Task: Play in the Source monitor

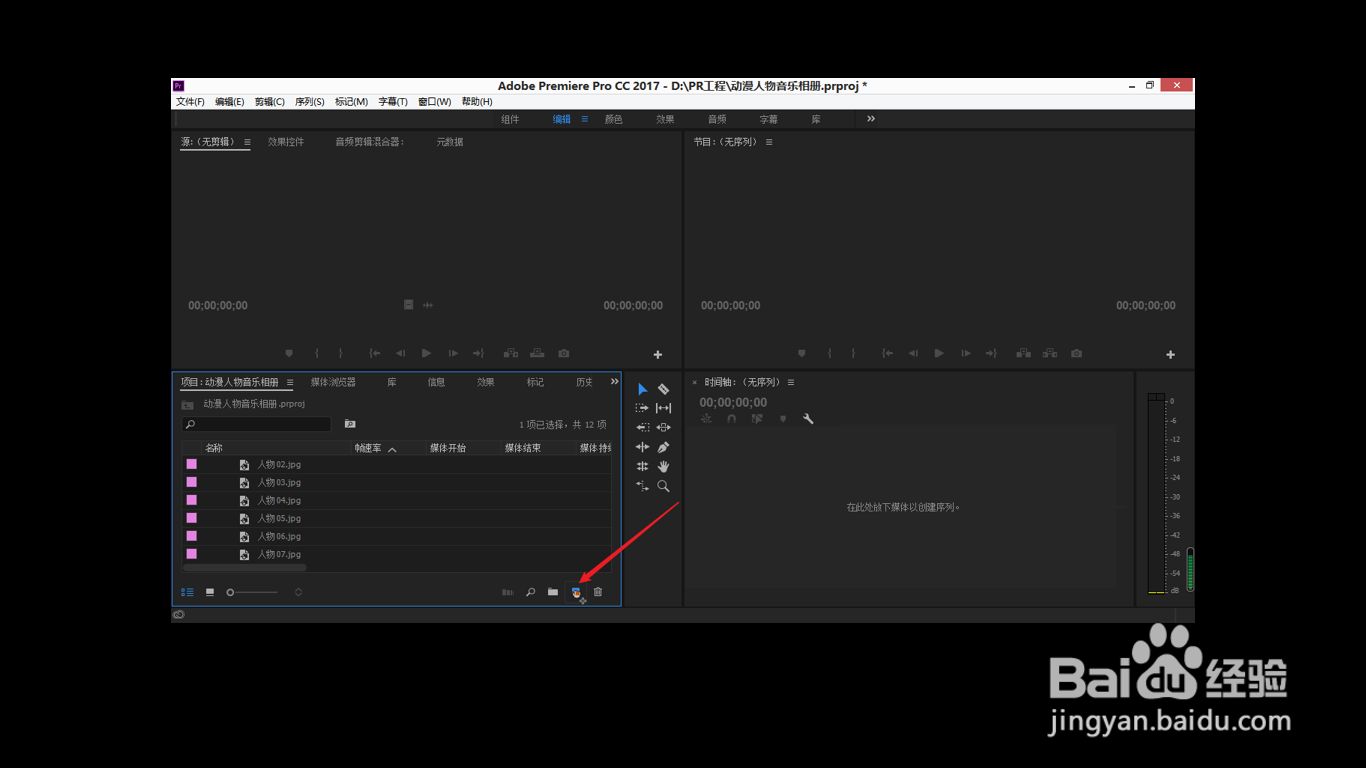Action: [427, 353]
